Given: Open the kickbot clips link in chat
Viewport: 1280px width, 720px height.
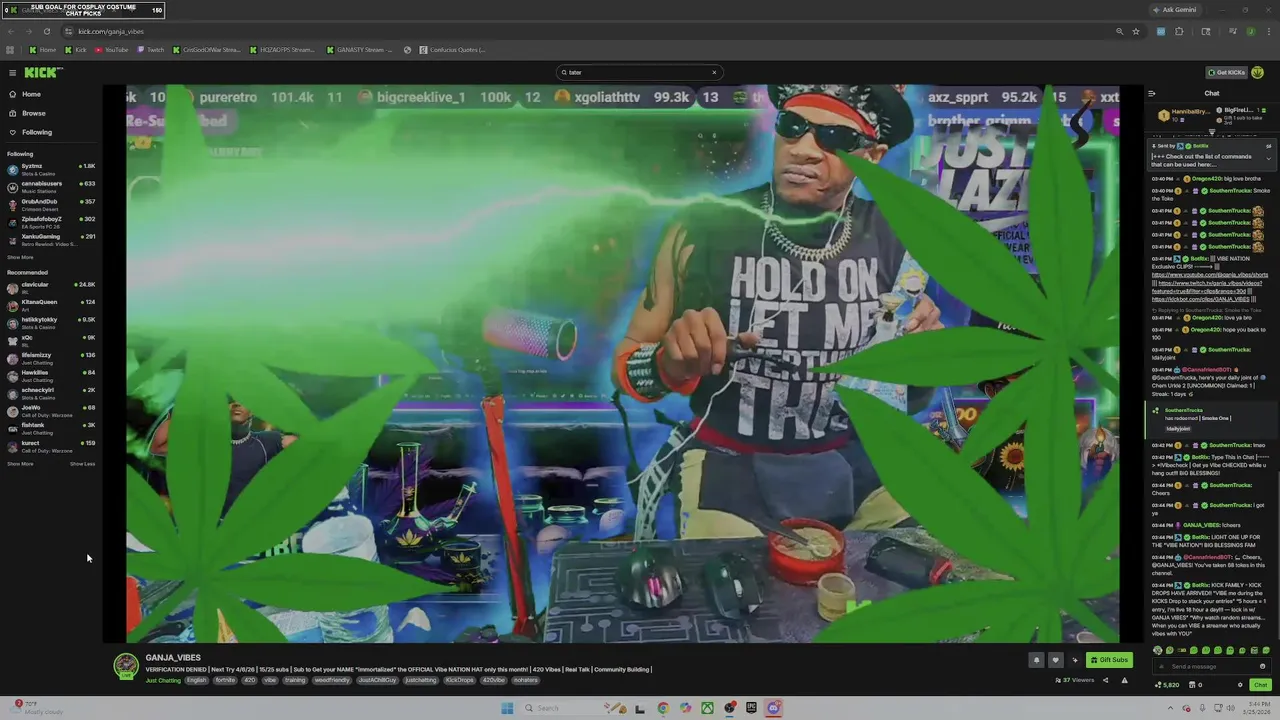Looking at the screenshot, I should 1201,299.
